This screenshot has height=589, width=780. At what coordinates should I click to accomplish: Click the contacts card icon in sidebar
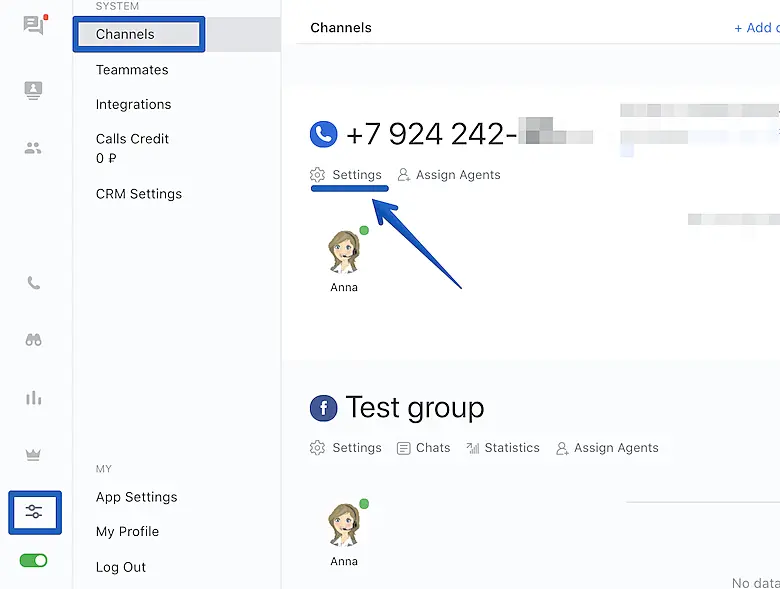(34, 90)
